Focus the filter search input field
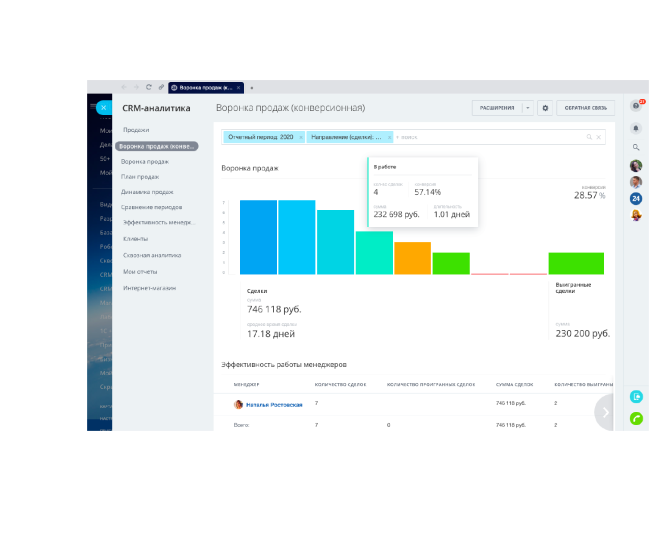This screenshot has width=649, height=551. pos(488,137)
